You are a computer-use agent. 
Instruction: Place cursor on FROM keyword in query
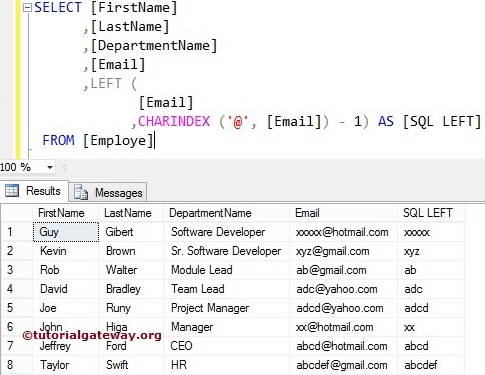[58, 140]
